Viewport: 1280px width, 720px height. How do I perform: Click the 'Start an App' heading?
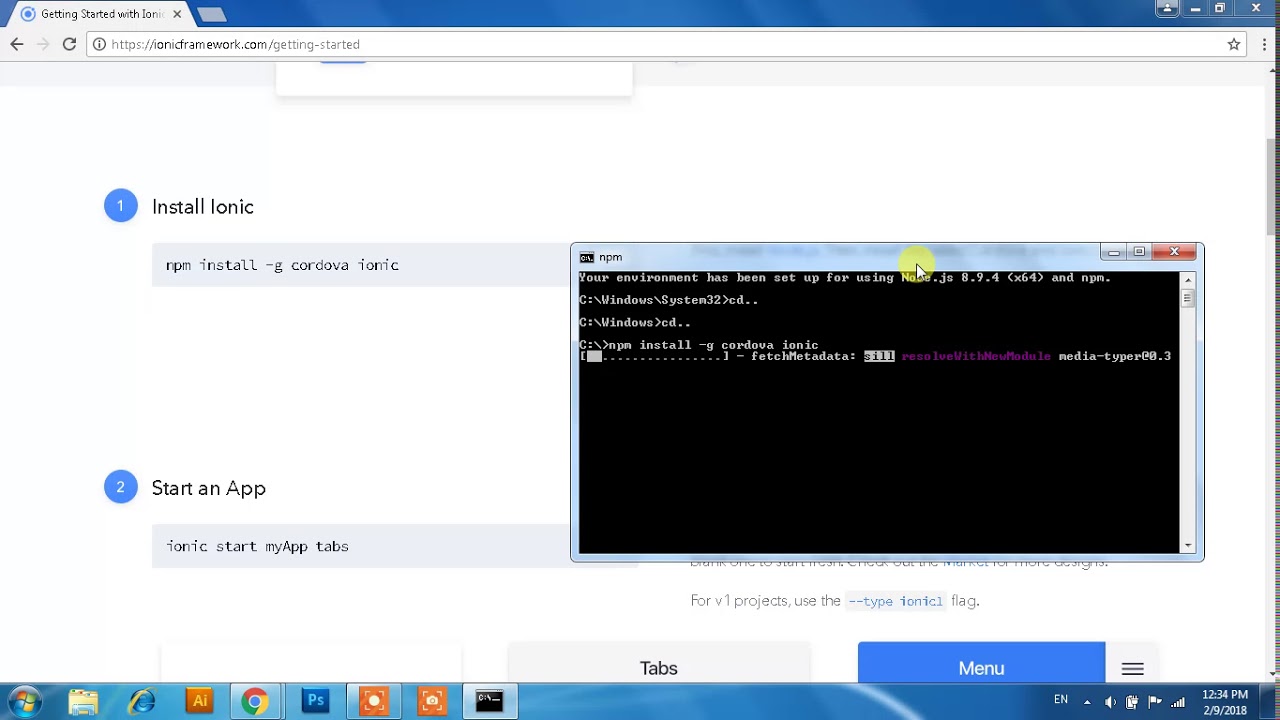coord(208,488)
